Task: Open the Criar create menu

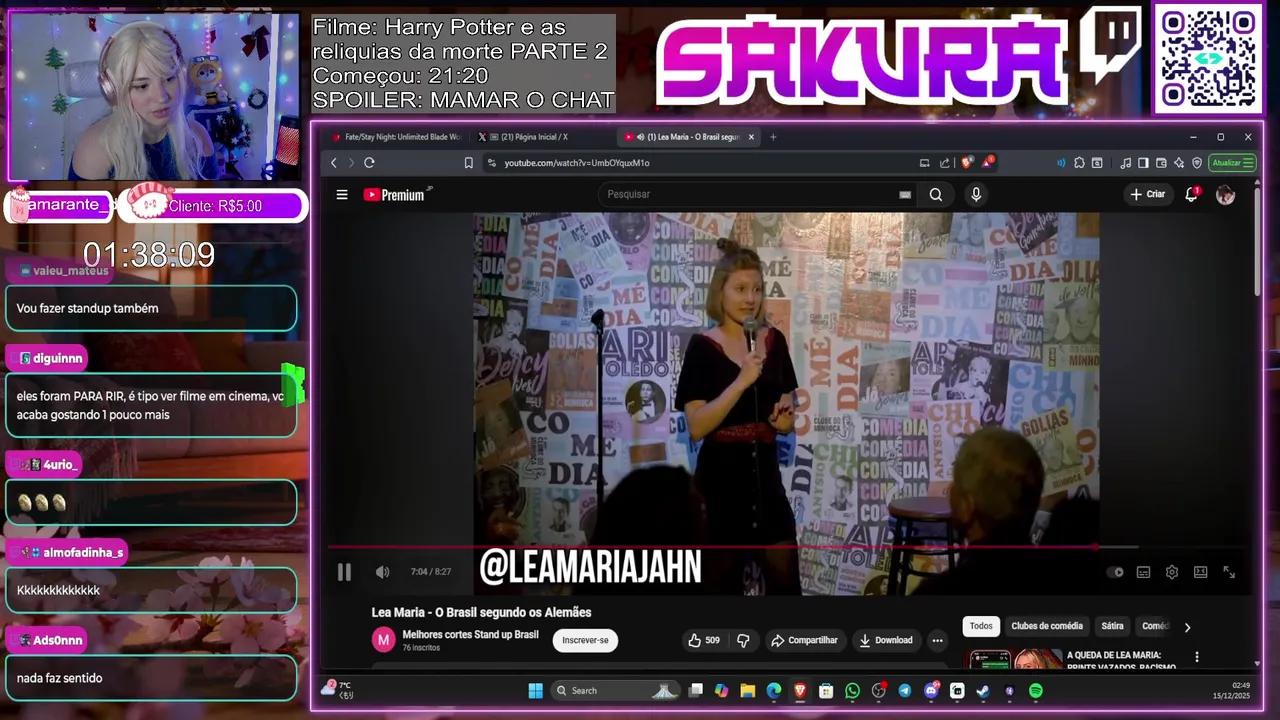Action: (1147, 194)
